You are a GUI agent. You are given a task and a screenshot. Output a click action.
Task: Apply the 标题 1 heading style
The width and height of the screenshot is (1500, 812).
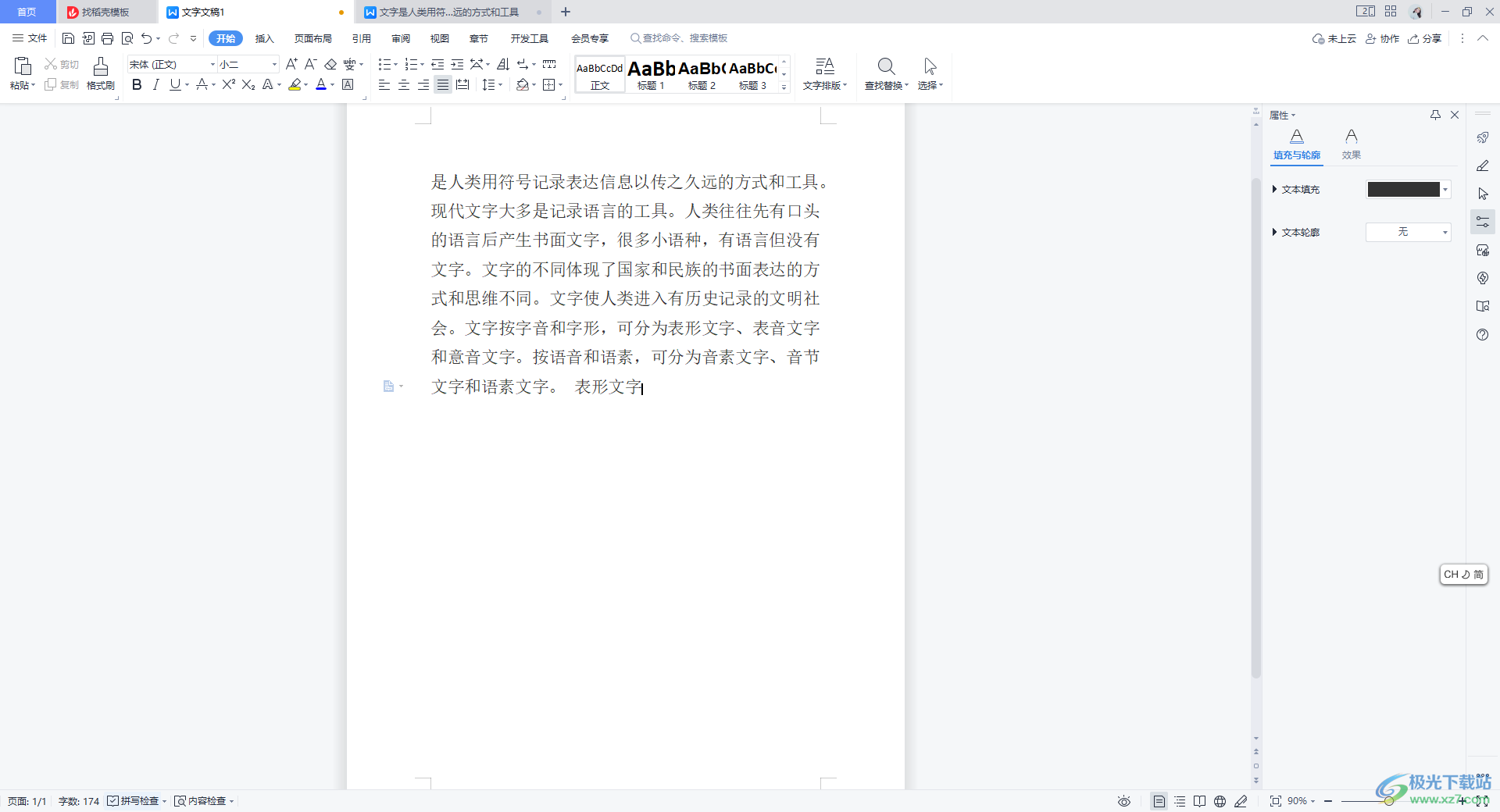click(651, 74)
